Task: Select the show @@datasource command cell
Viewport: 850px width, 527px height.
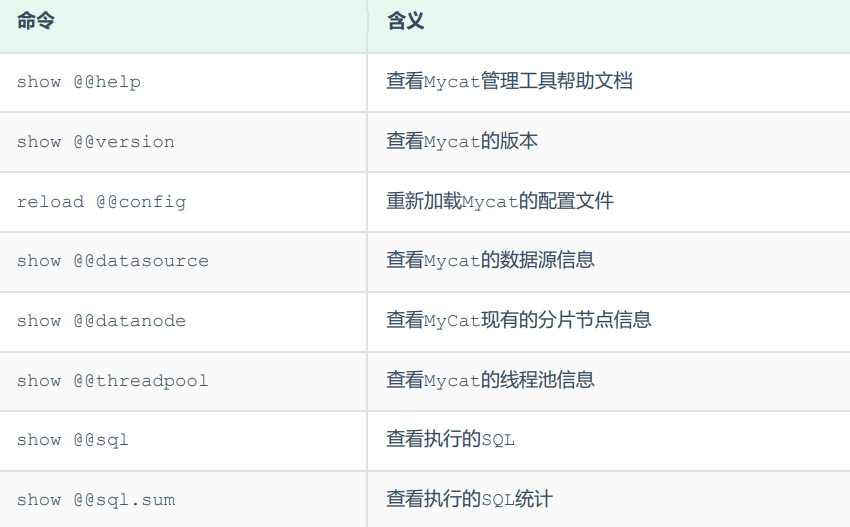Action: (x=112, y=261)
